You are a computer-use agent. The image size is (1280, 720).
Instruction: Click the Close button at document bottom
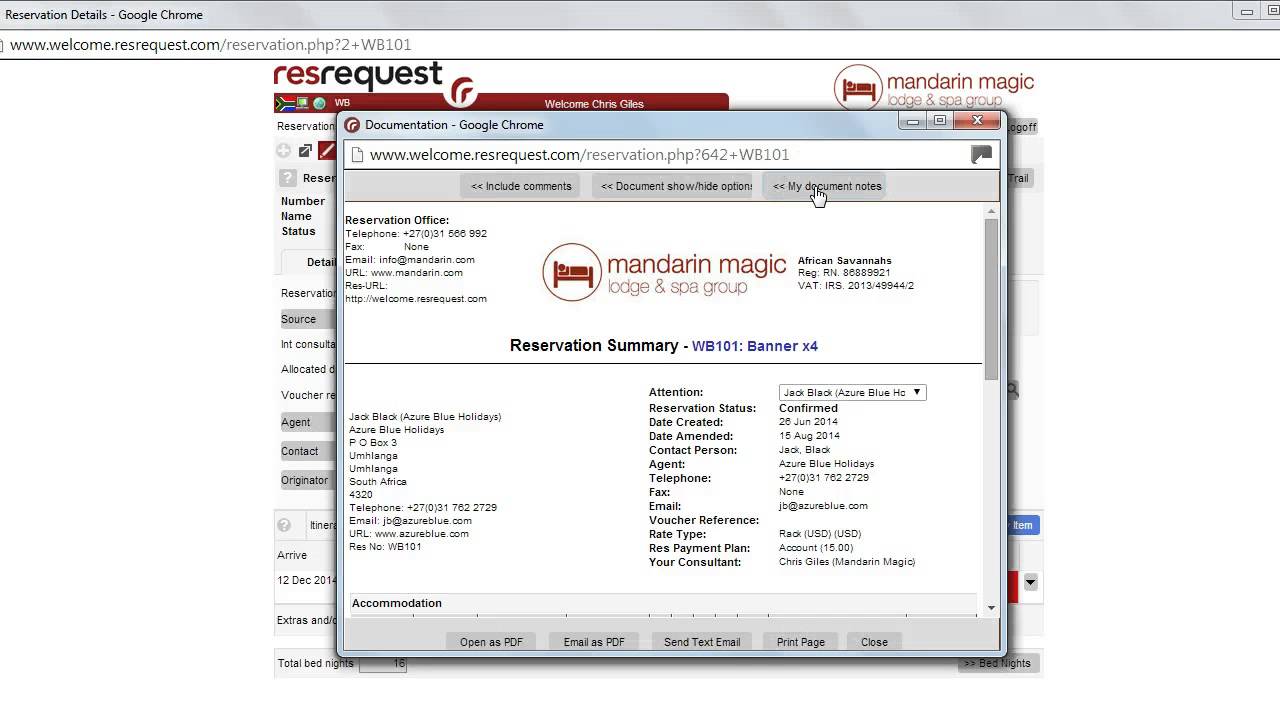pos(874,642)
